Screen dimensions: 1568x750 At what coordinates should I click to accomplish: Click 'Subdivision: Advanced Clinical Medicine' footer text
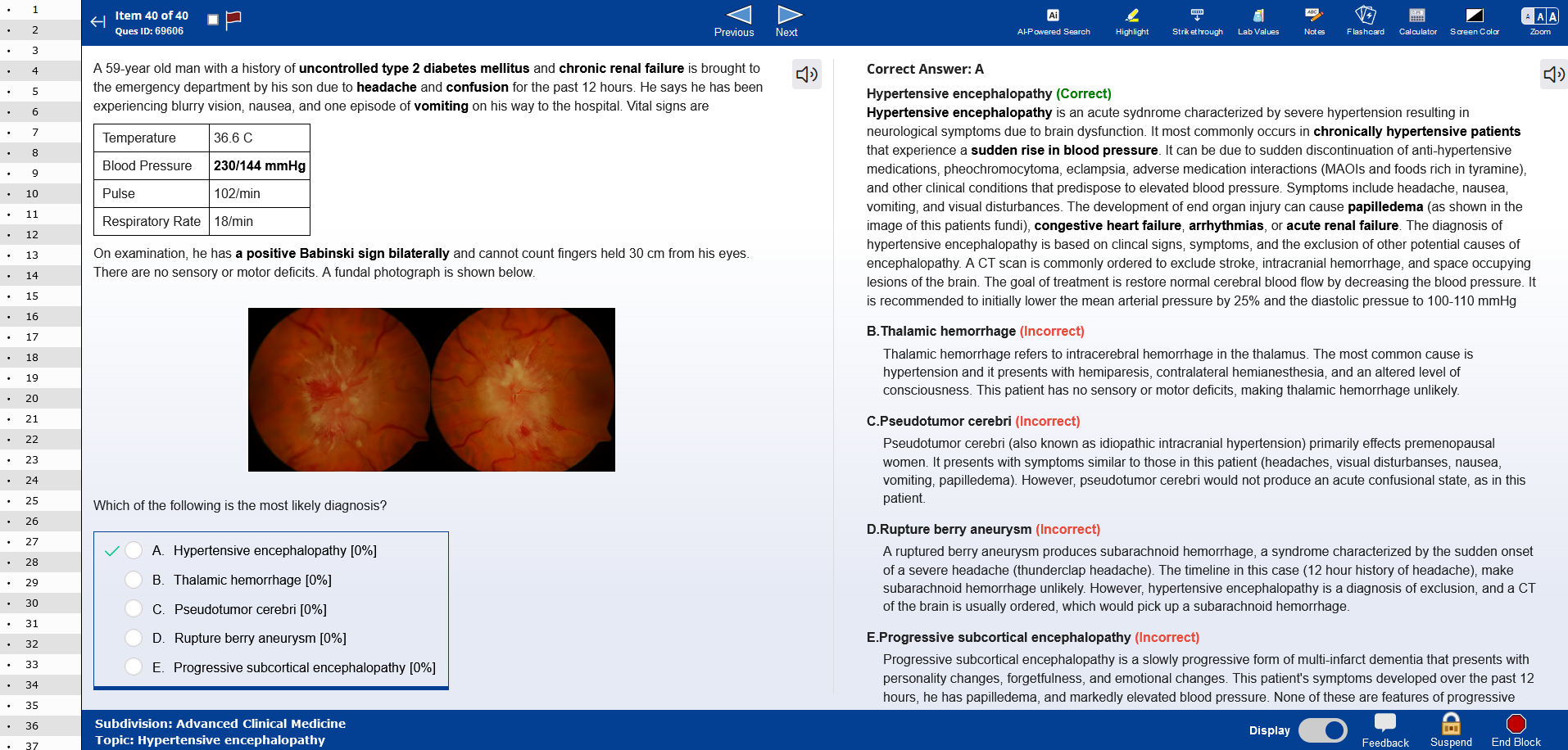click(x=220, y=724)
